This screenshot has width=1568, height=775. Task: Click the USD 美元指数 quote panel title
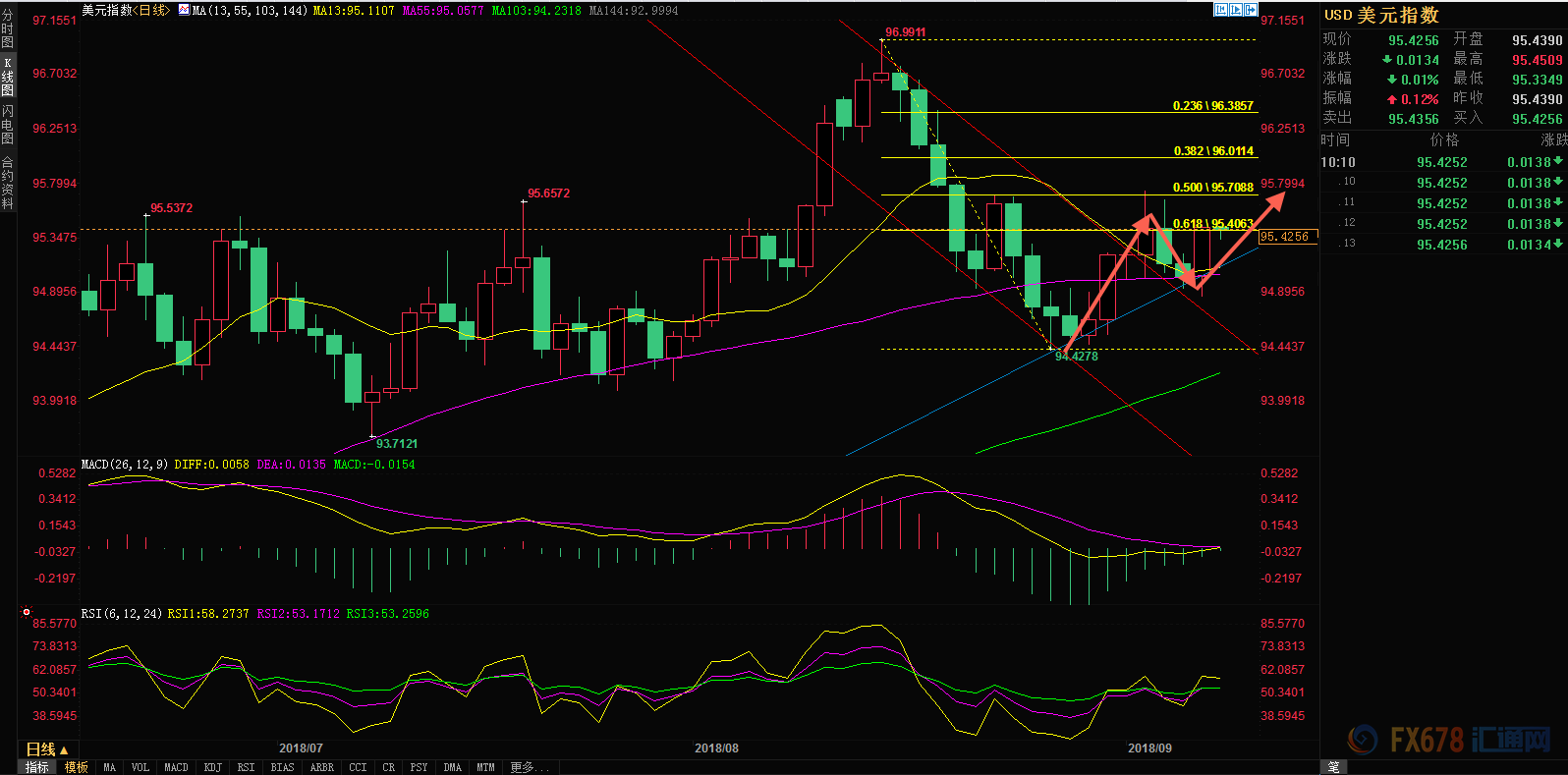pos(1381,15)
